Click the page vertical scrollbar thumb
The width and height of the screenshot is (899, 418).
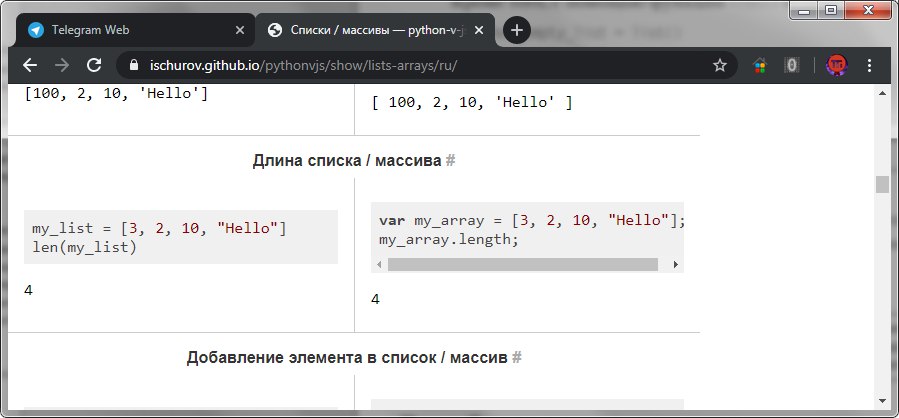tap(882, 185)
